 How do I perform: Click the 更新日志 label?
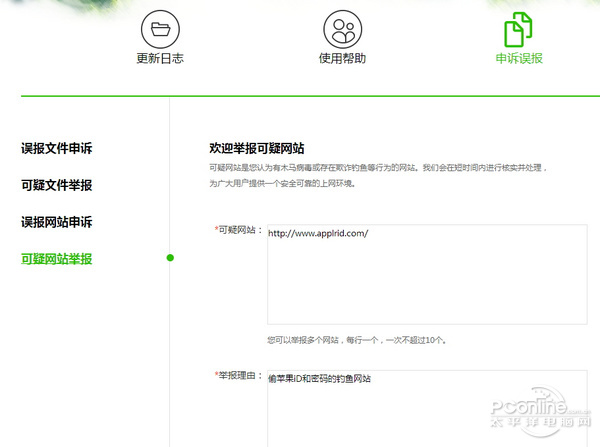point(160,59)
